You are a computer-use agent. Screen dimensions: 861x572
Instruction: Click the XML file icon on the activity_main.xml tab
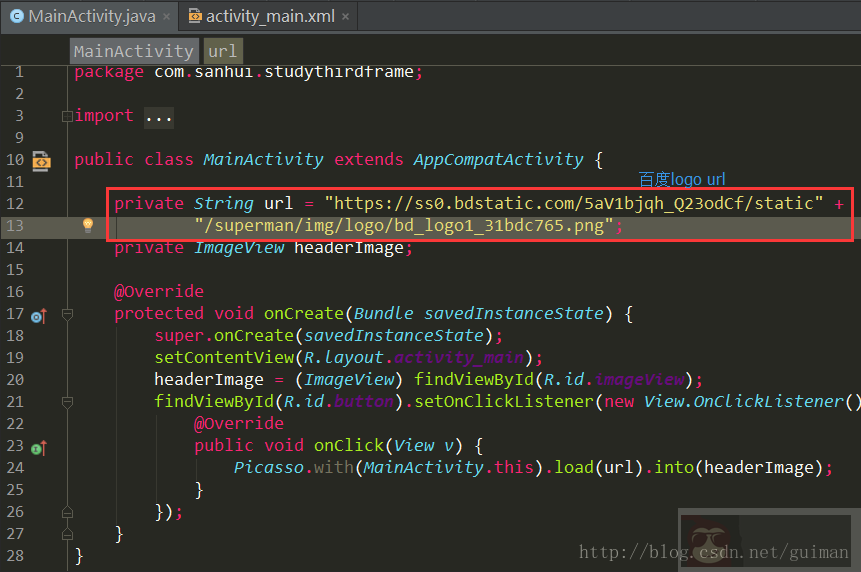click(193, 17)
